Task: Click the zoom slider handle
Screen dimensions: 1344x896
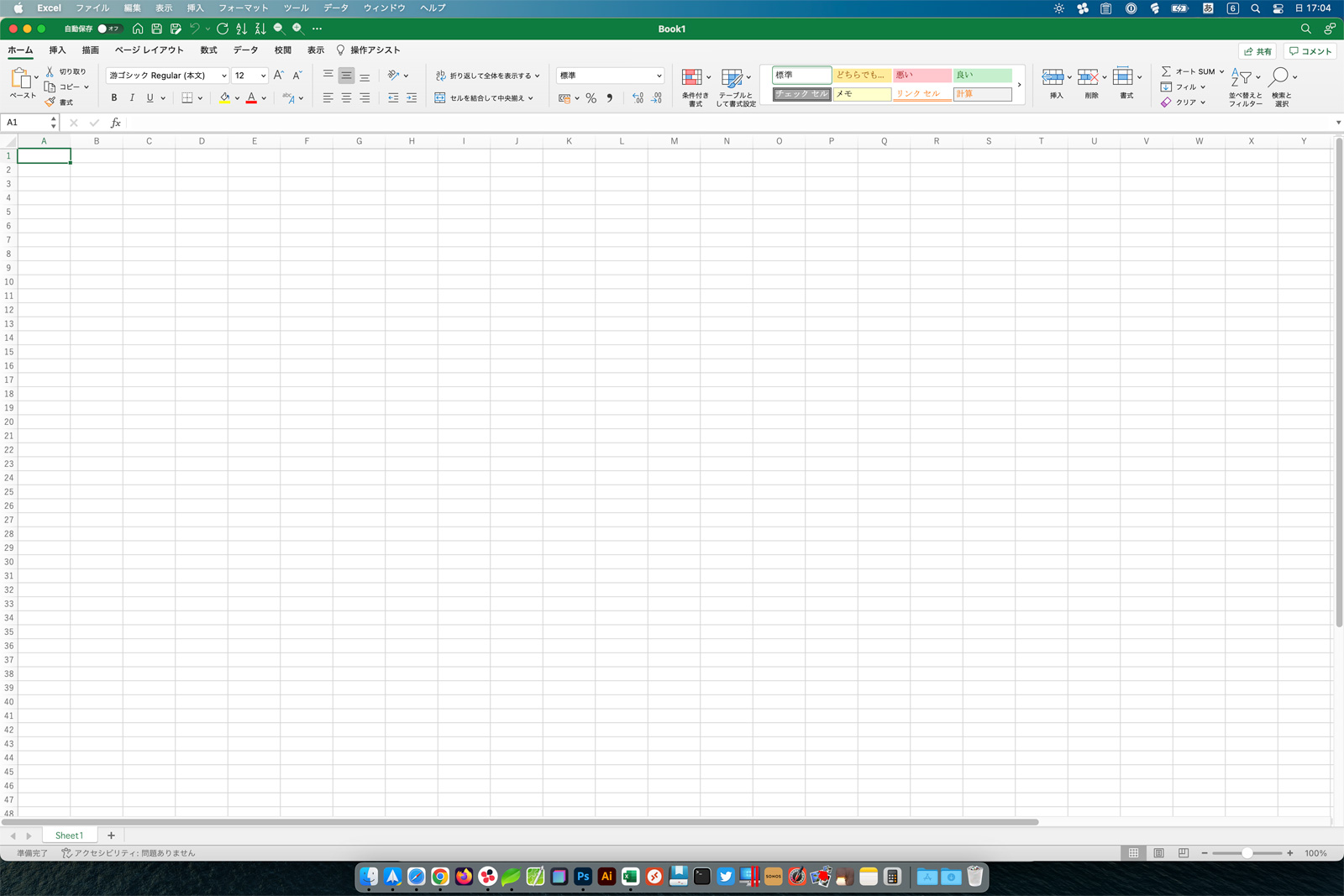Action: [1247, 853]
